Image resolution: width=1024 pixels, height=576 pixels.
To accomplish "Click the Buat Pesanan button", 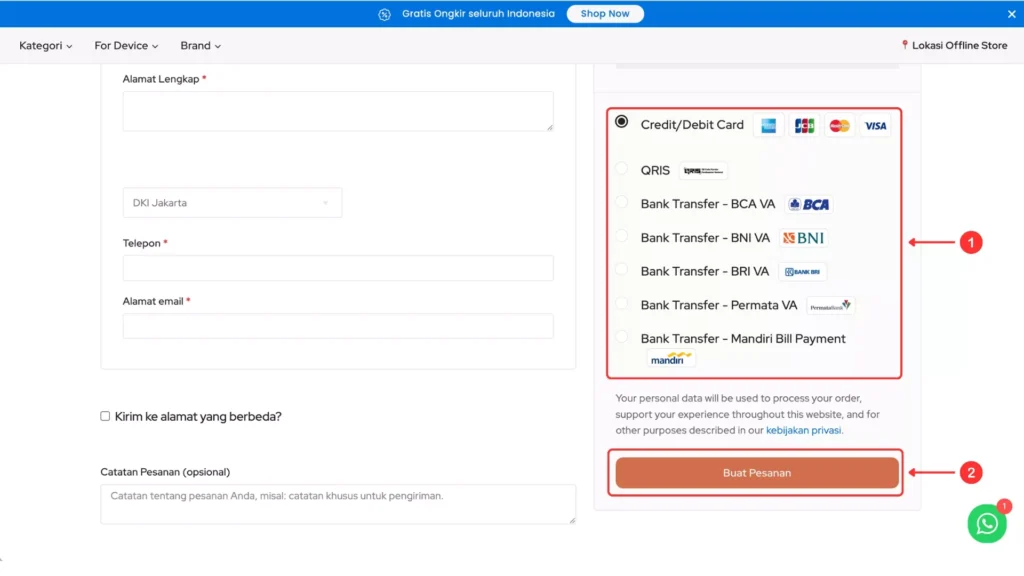I will (755, 472).
